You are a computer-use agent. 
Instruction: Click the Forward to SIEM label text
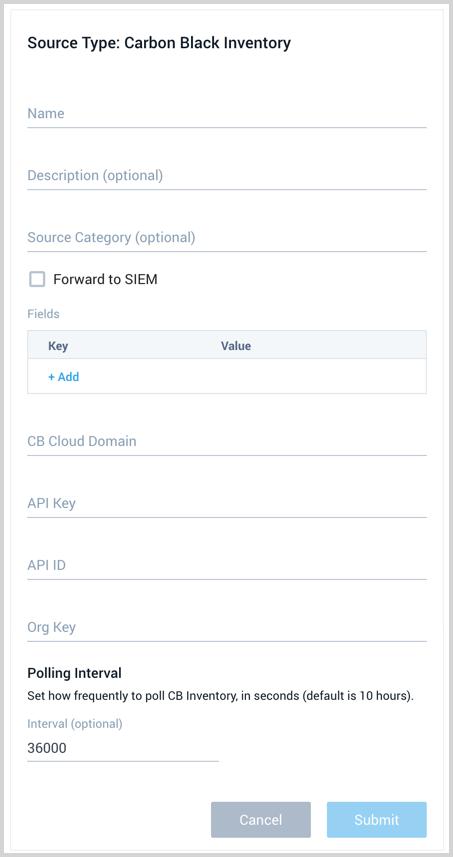(x=105, y=280)
